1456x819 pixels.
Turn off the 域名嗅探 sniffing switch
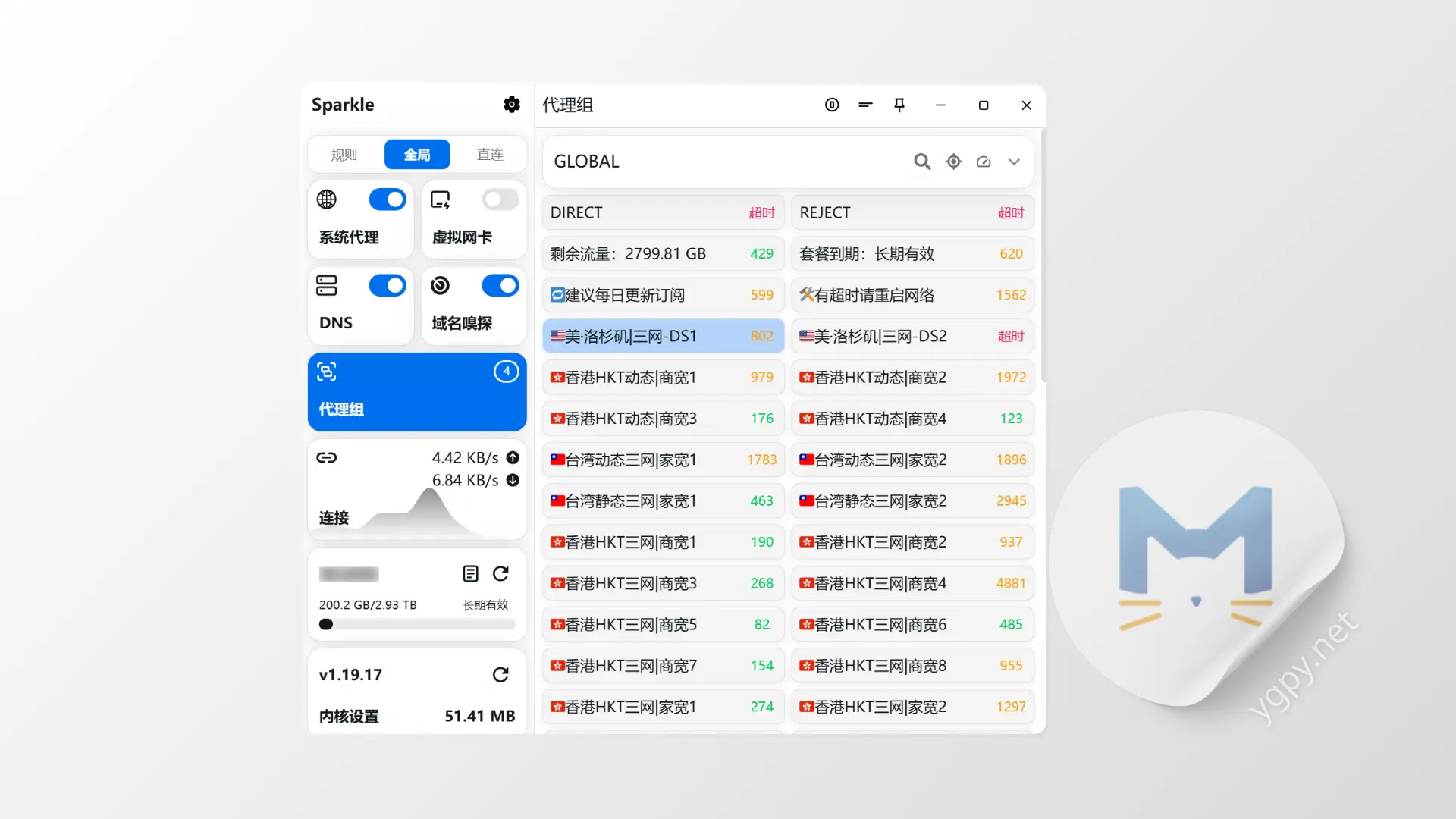click(500, 286)
